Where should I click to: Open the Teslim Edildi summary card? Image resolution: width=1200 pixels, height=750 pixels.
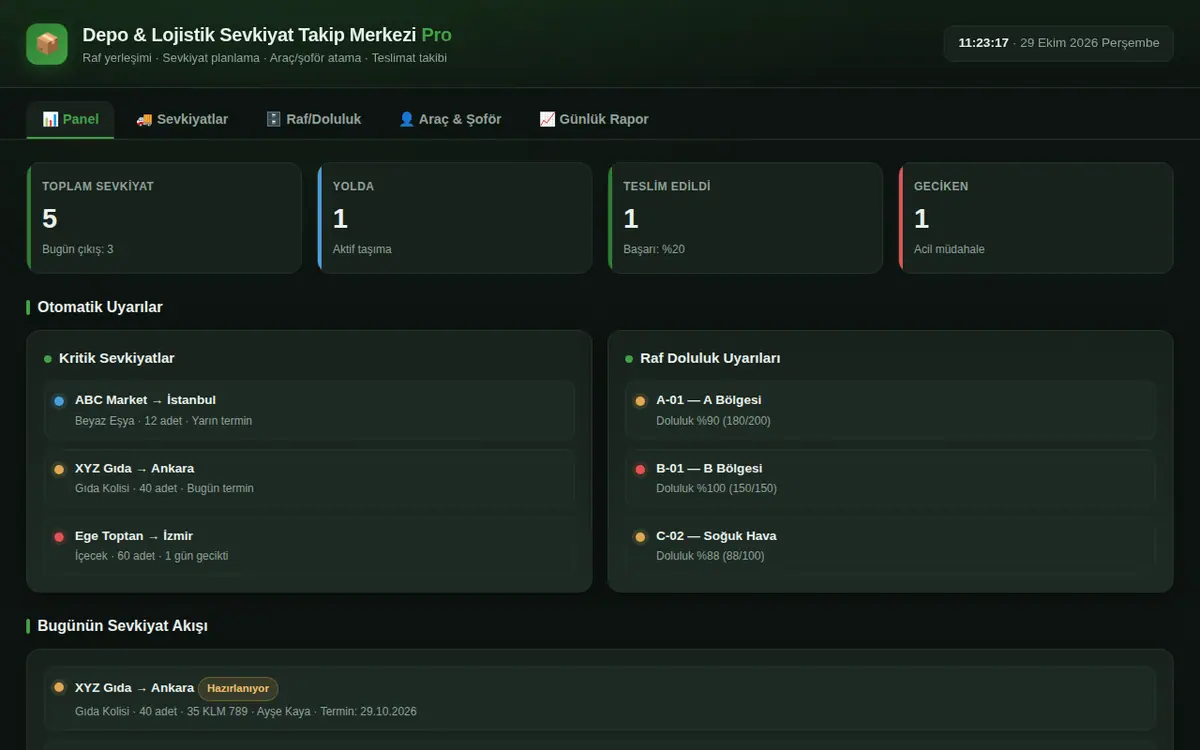745,218
